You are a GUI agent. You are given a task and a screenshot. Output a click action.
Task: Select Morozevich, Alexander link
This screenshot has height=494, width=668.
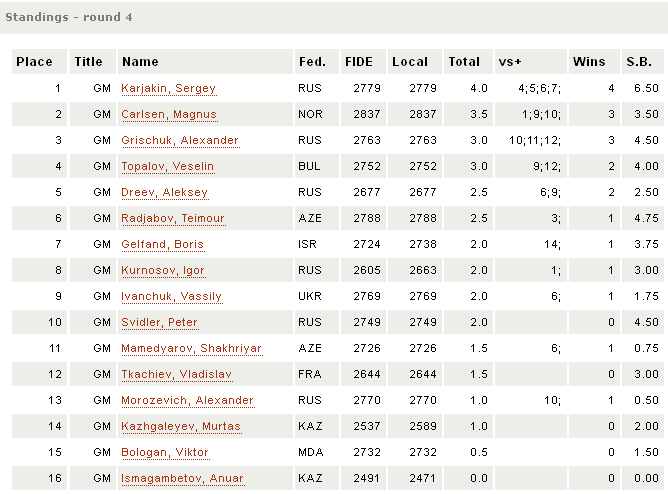tap(187, 401)
